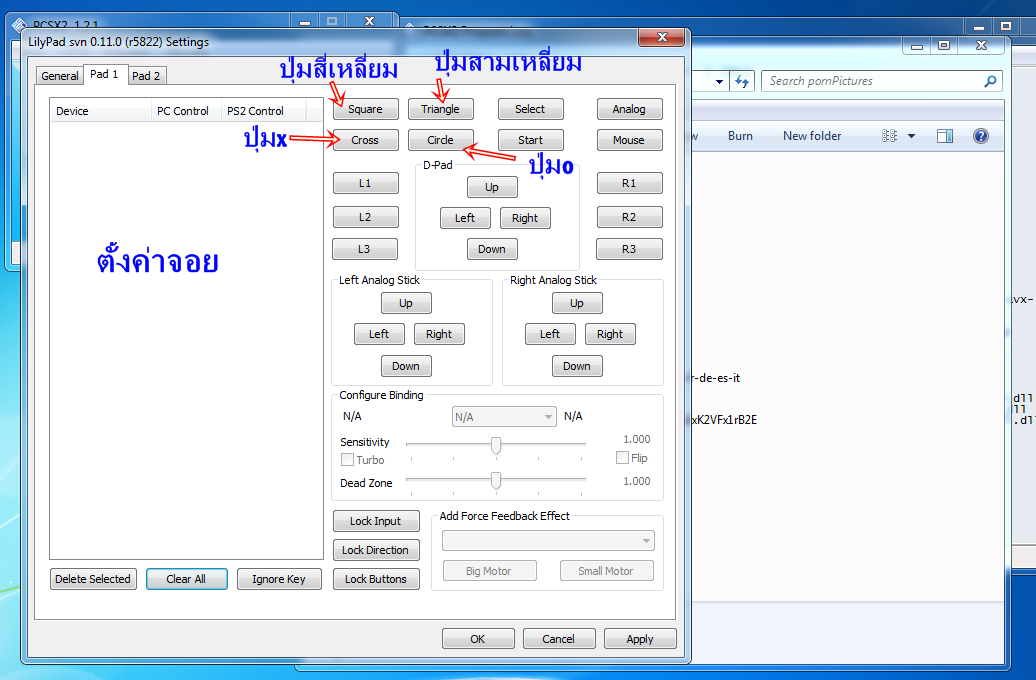Click Burn in Explorer toolbar
1036x680 pixels.
pos(740,135)
